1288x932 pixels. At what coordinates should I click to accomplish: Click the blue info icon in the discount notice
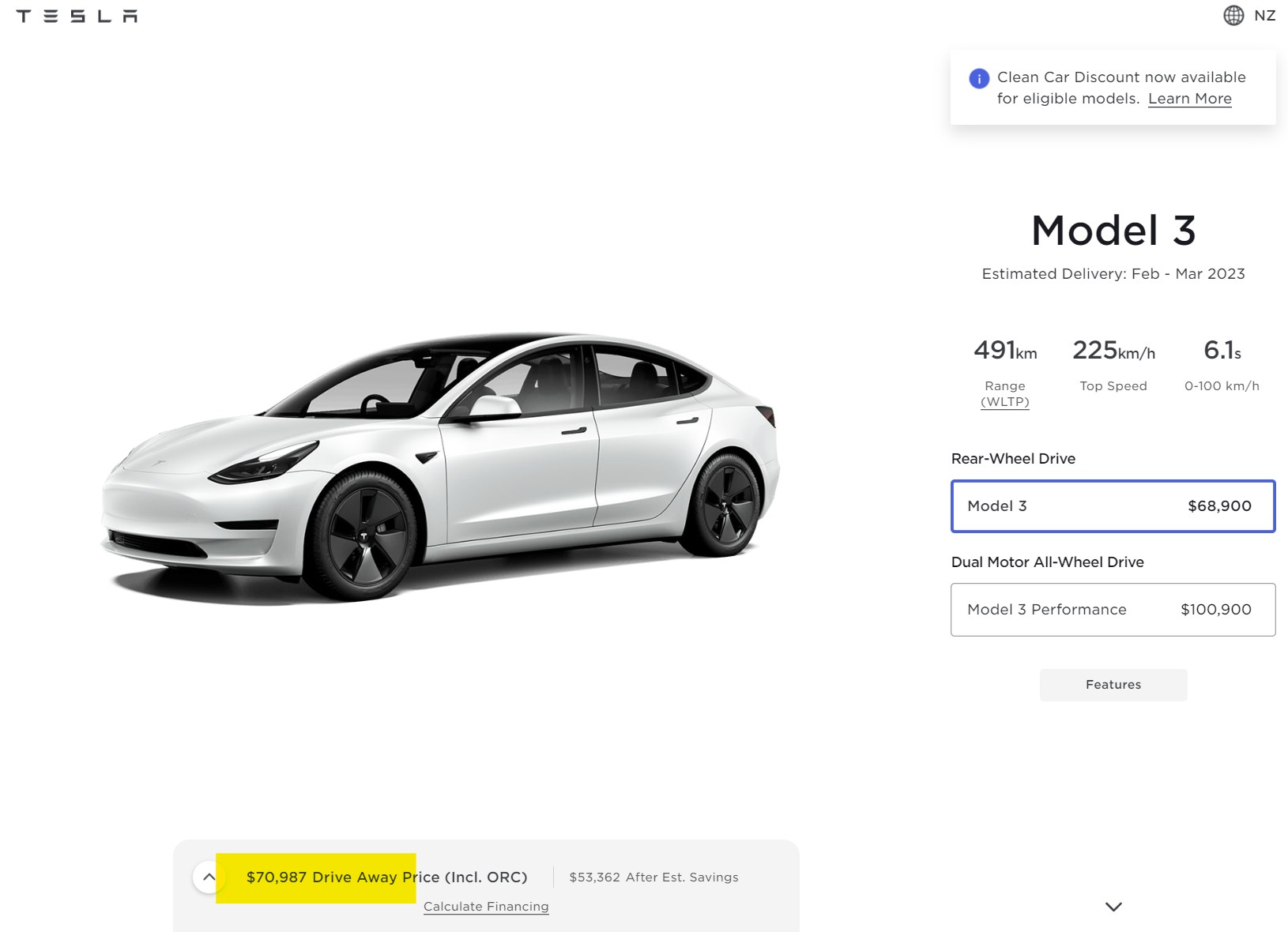tap(979, 78)
